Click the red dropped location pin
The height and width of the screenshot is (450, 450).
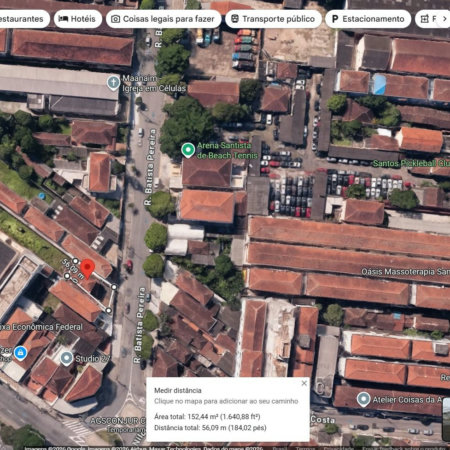(88, 268)
